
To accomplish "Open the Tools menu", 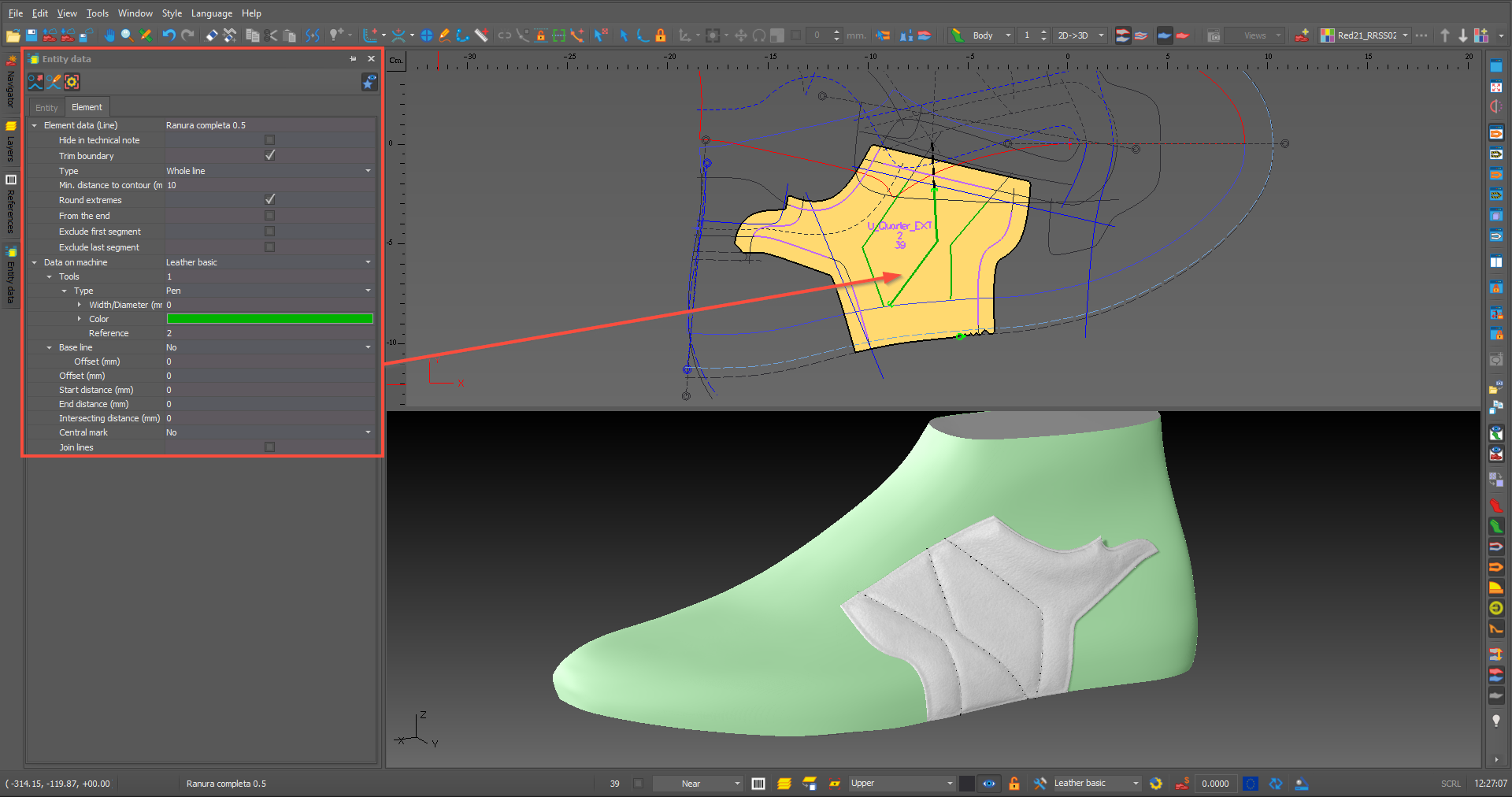I will [x=97, y=13].
